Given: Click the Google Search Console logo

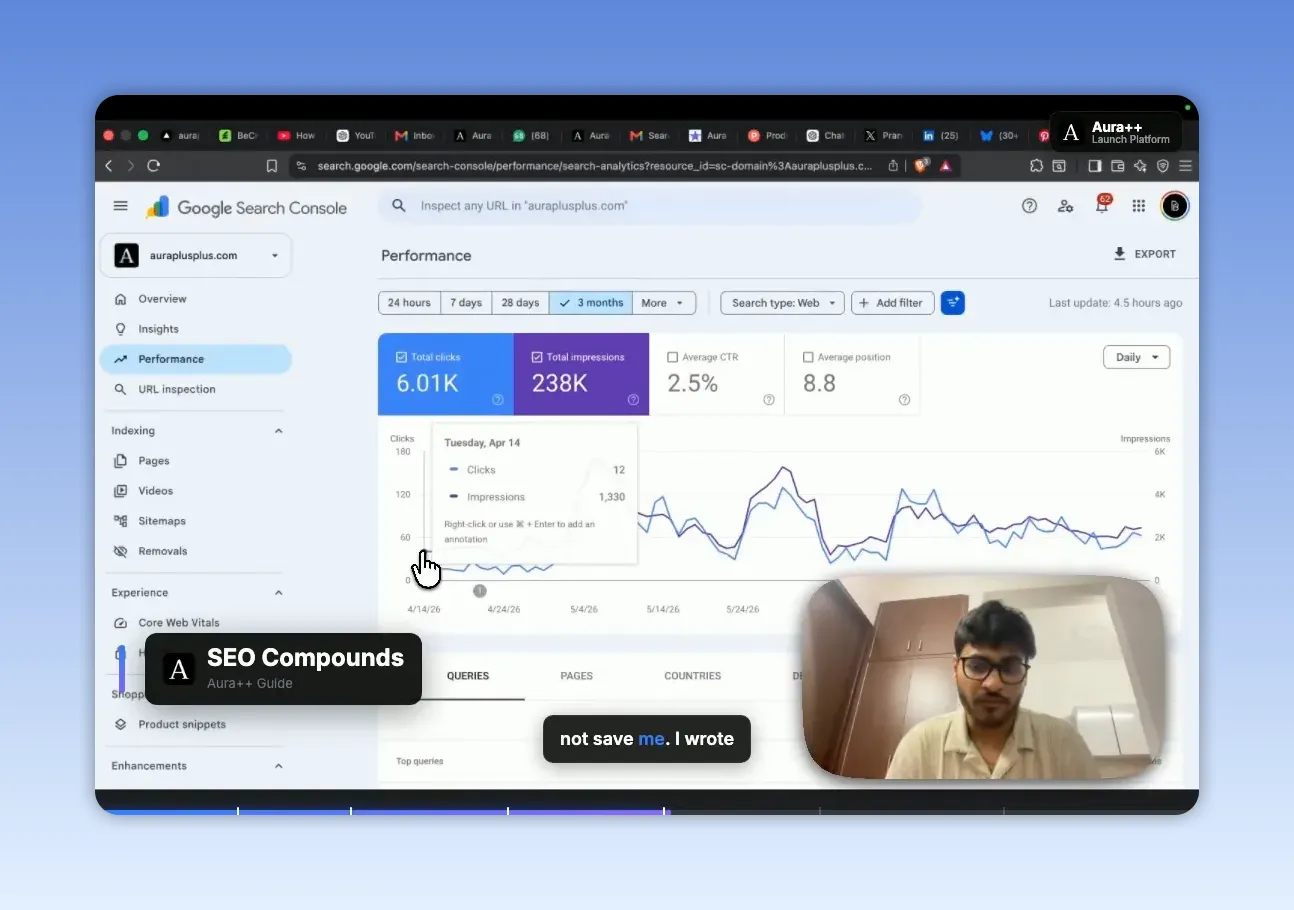Looking at the screenshot, I should pos(246,207).
